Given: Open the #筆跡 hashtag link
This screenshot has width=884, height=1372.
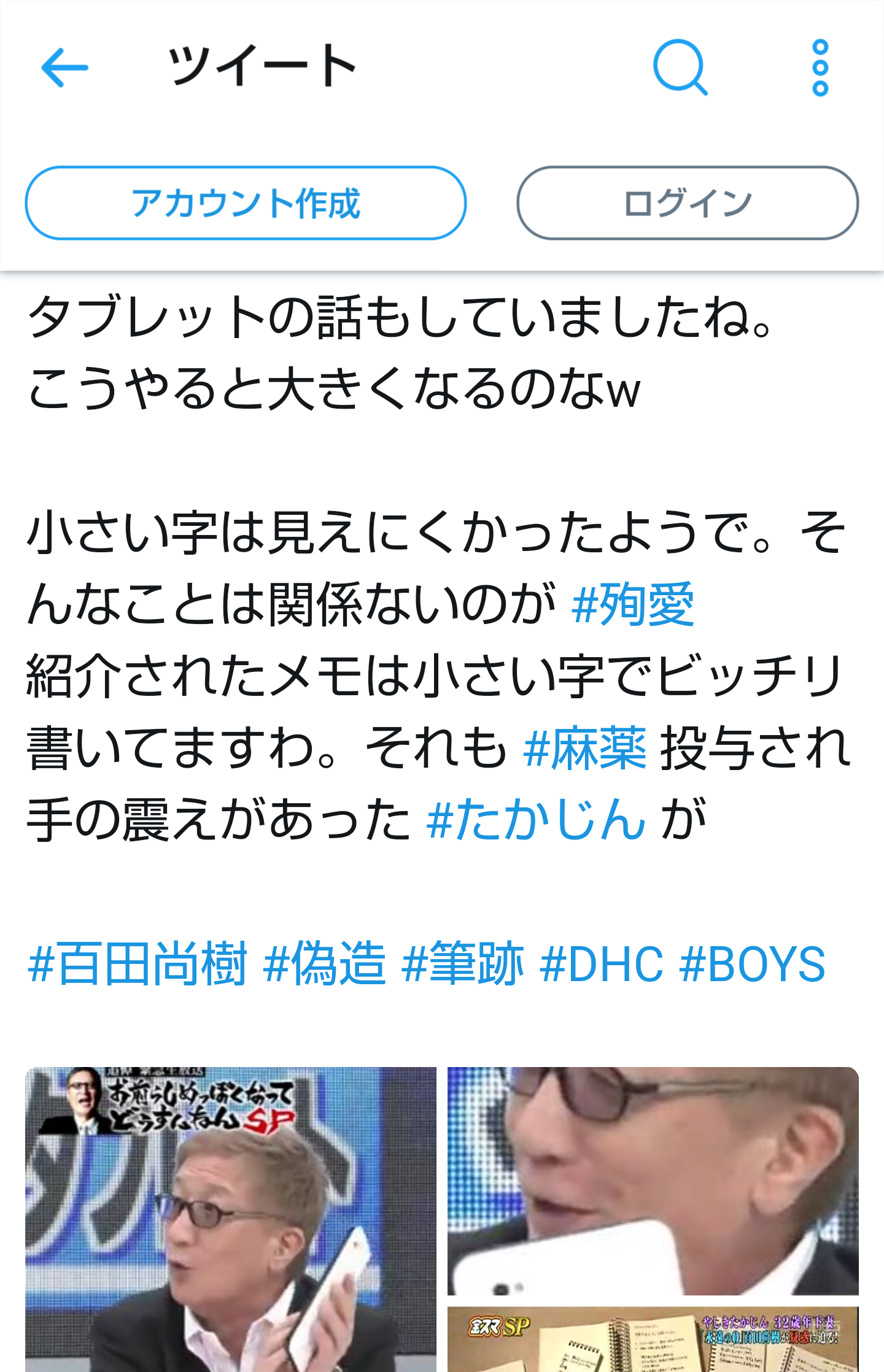Looking at the screenshot, I should tap(463, 964).
